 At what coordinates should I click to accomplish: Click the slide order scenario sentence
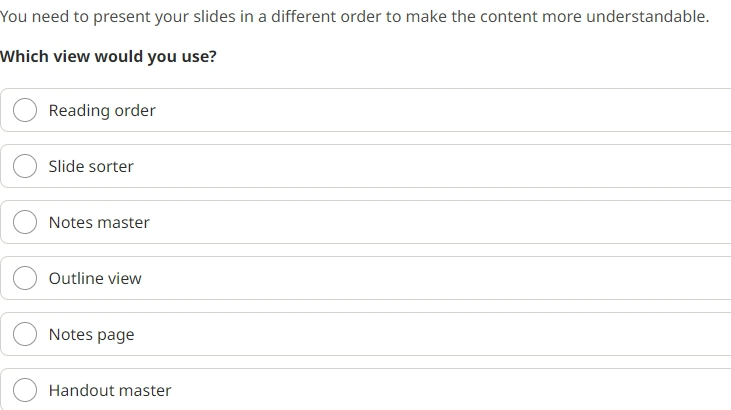[x=354, y=17]
